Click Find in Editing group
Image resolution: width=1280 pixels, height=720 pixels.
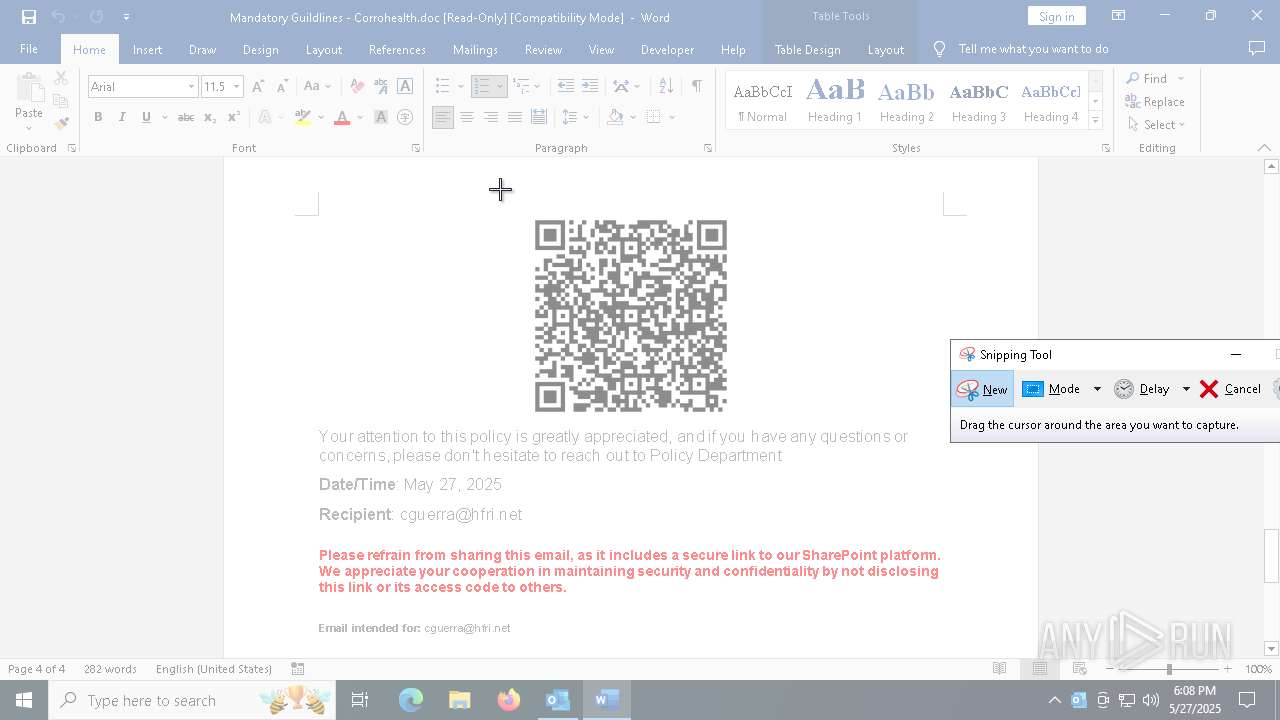click(1146, 78)
